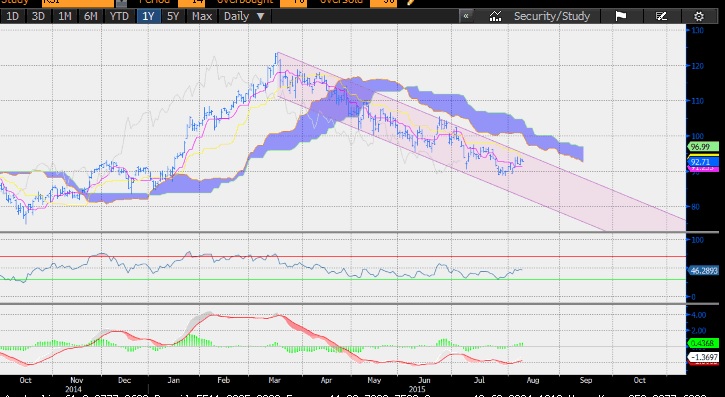The image size is (725, 397).
Task: Select the 3D time range
Action: click(38, 16)
